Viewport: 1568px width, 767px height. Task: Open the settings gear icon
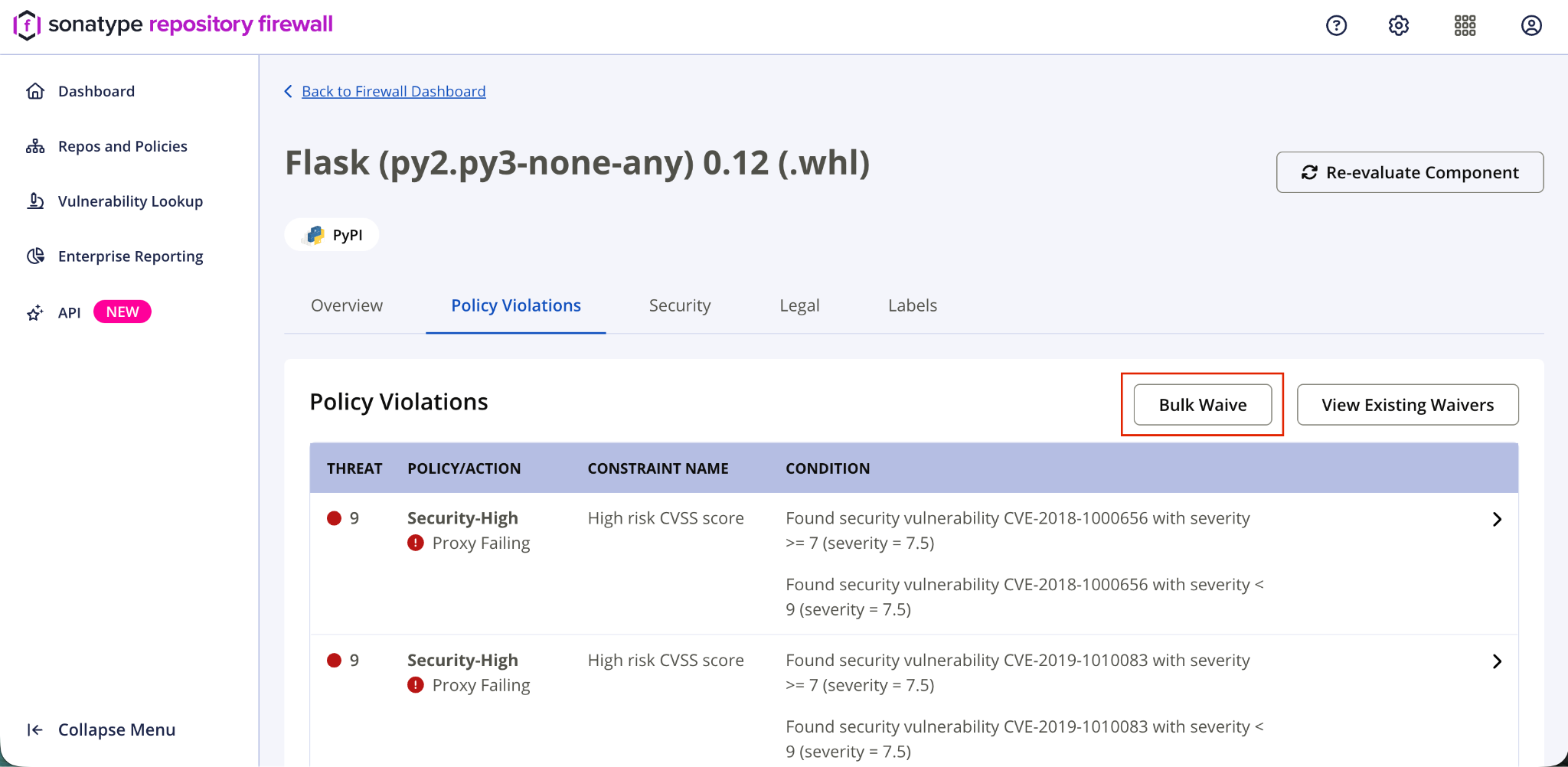1399,25
